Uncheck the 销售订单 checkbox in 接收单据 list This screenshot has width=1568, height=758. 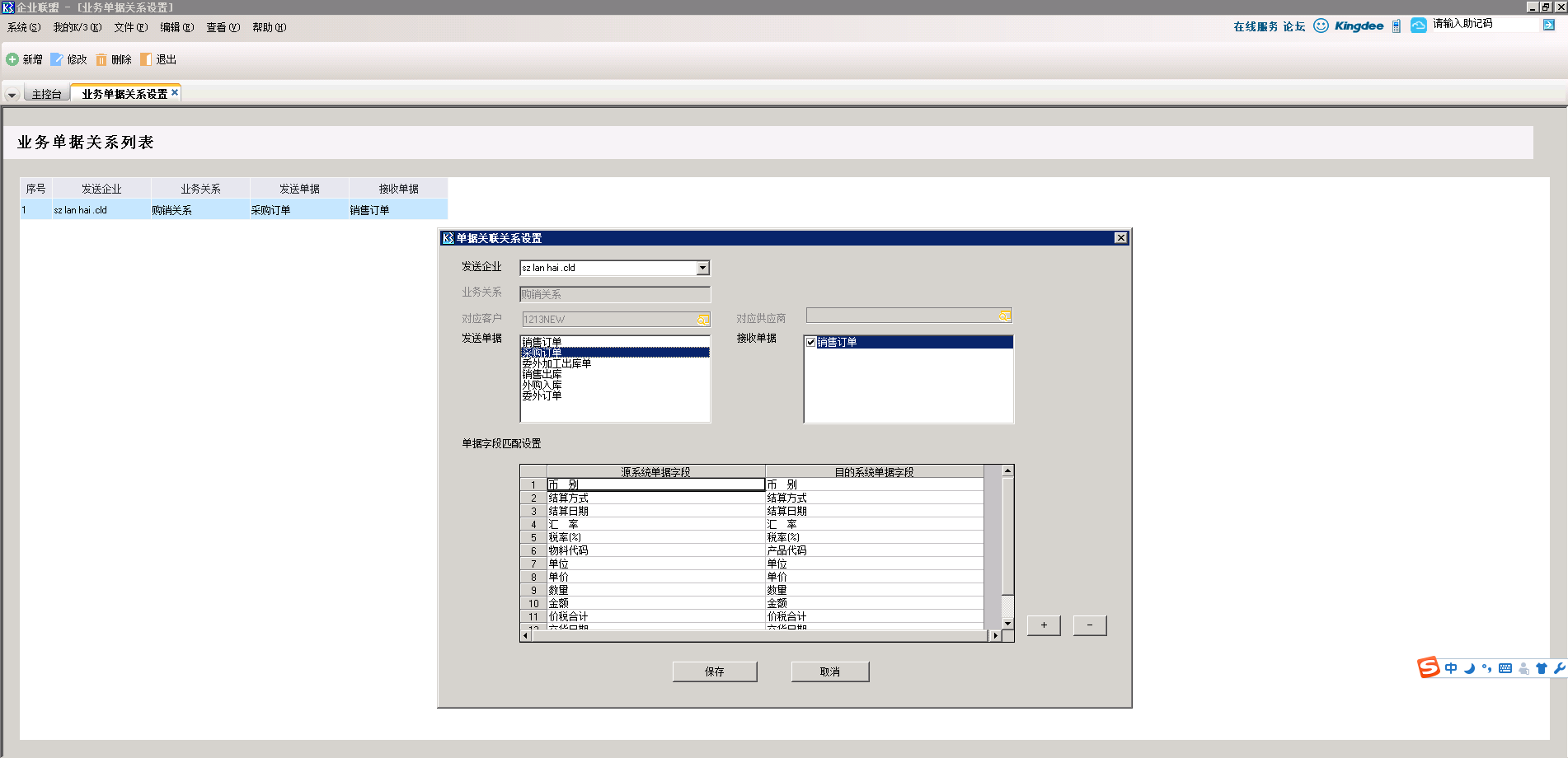tap(810, 342)
